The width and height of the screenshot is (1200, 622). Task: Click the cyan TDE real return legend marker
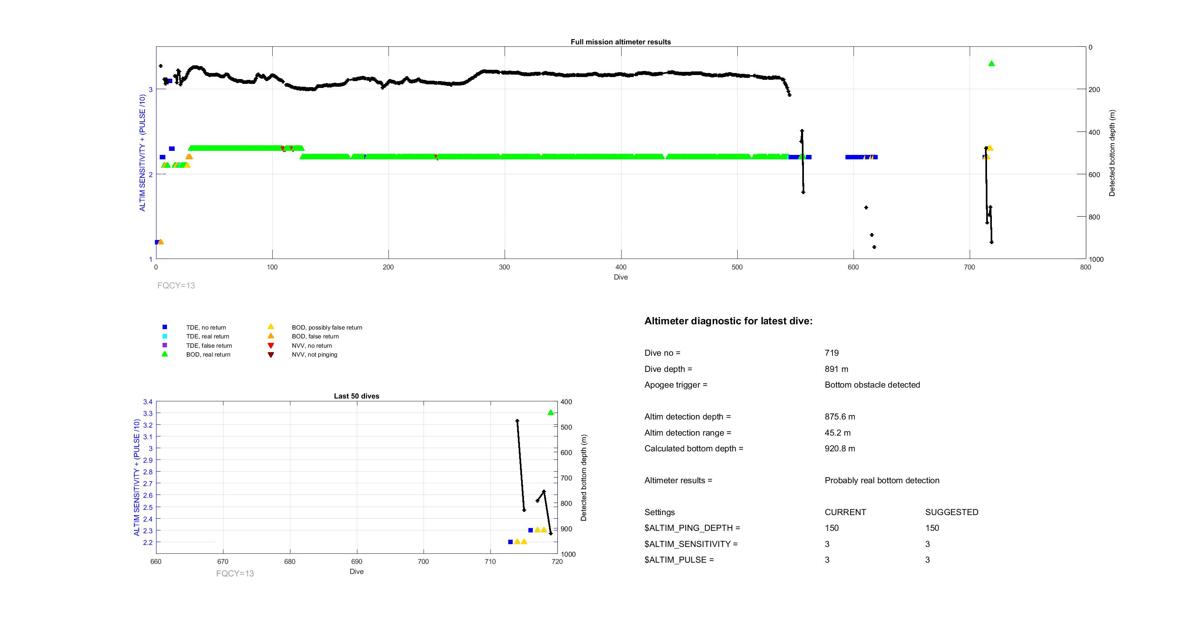165,336
